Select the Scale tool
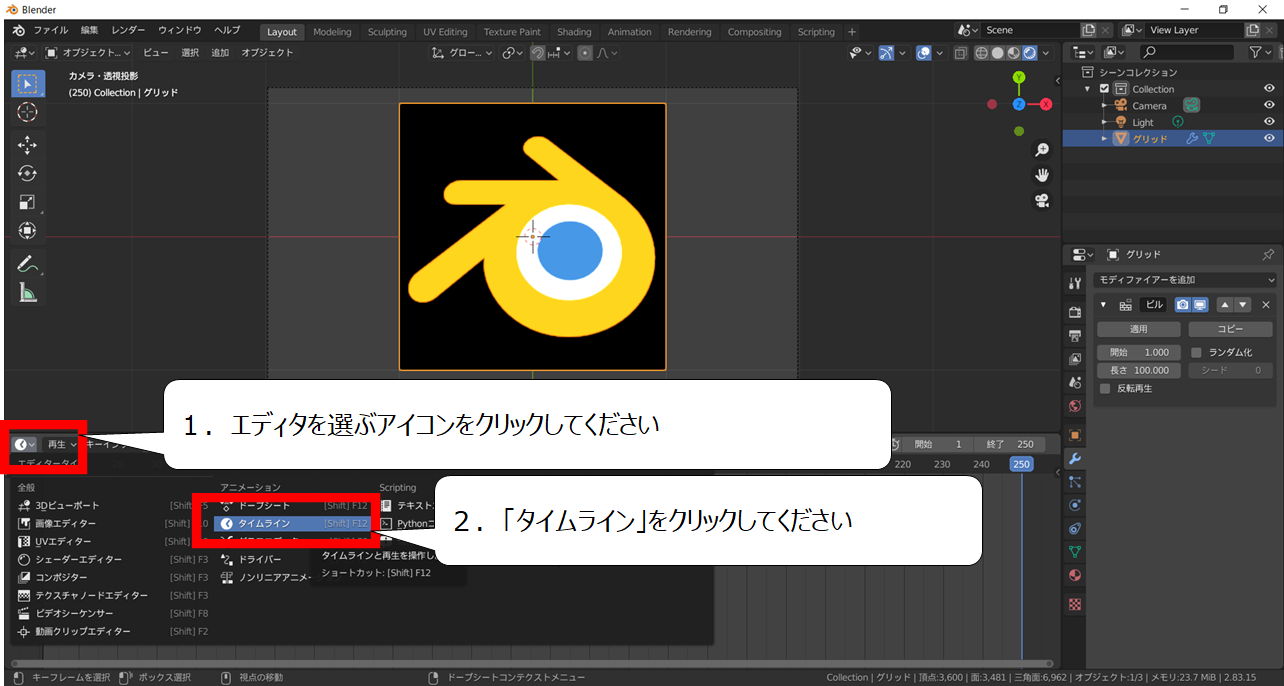This screenshot has width=1284, height=686. (27, 202)
